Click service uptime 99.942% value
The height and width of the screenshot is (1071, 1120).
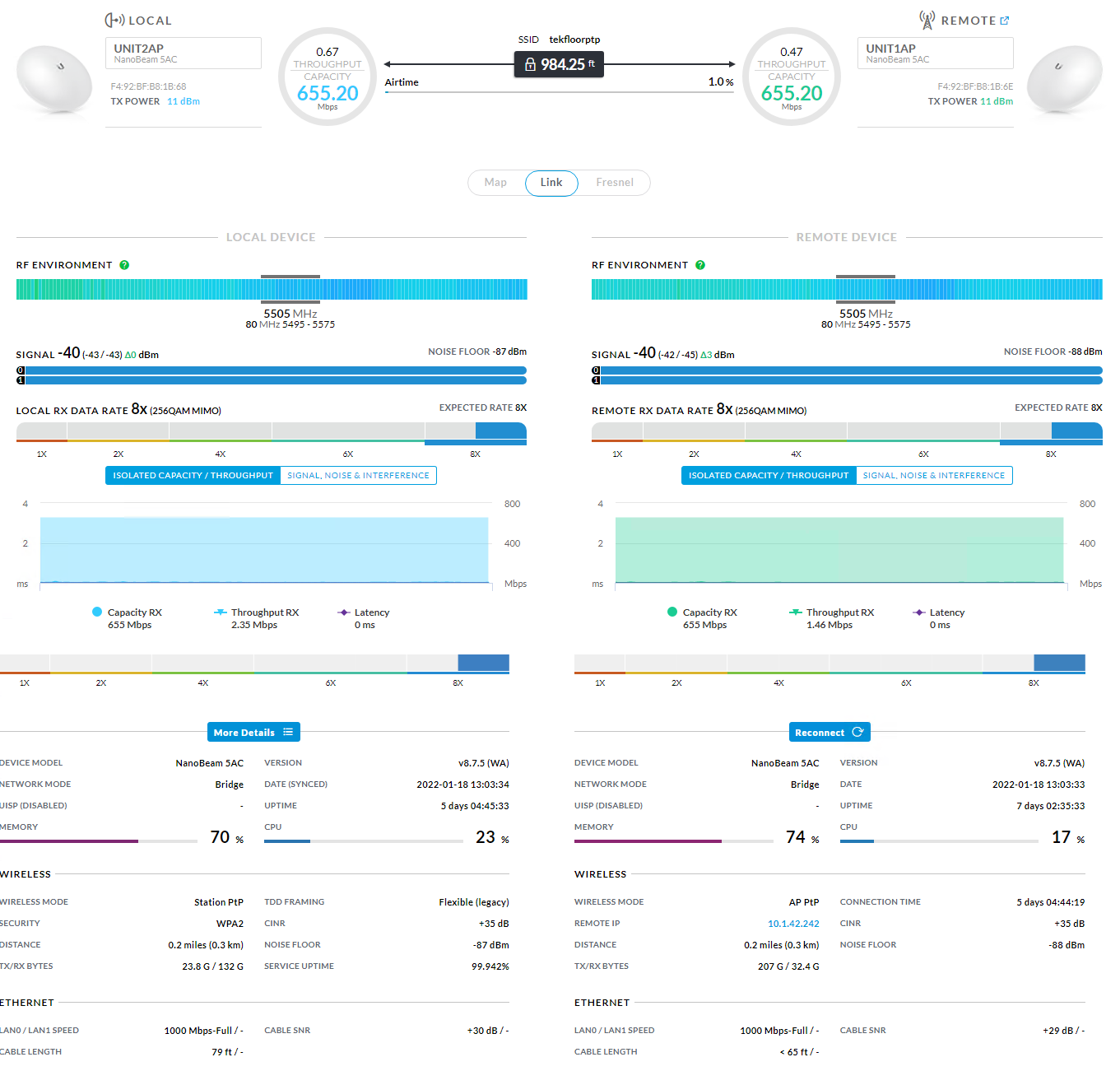click(x=490, y=966)
